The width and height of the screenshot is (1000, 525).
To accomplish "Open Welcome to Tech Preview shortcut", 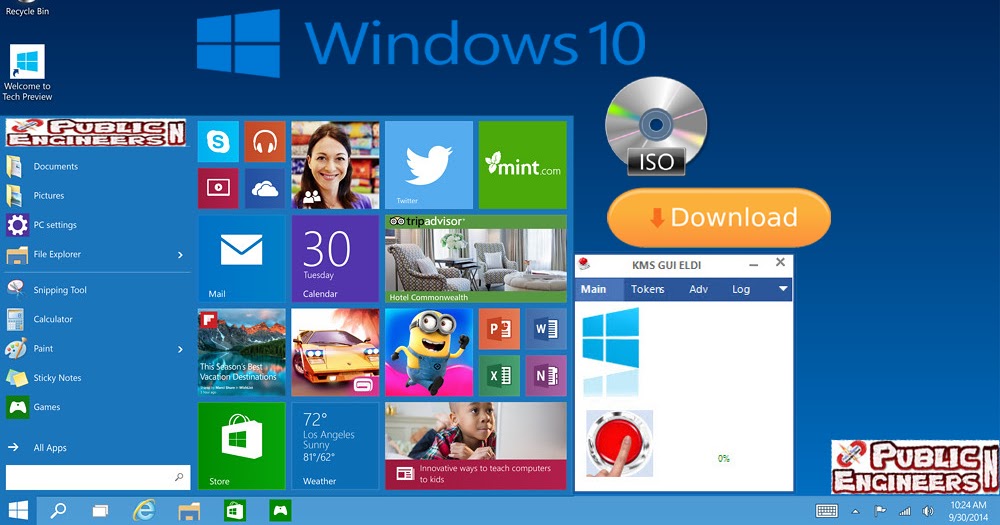I will [x=27, y=73].
